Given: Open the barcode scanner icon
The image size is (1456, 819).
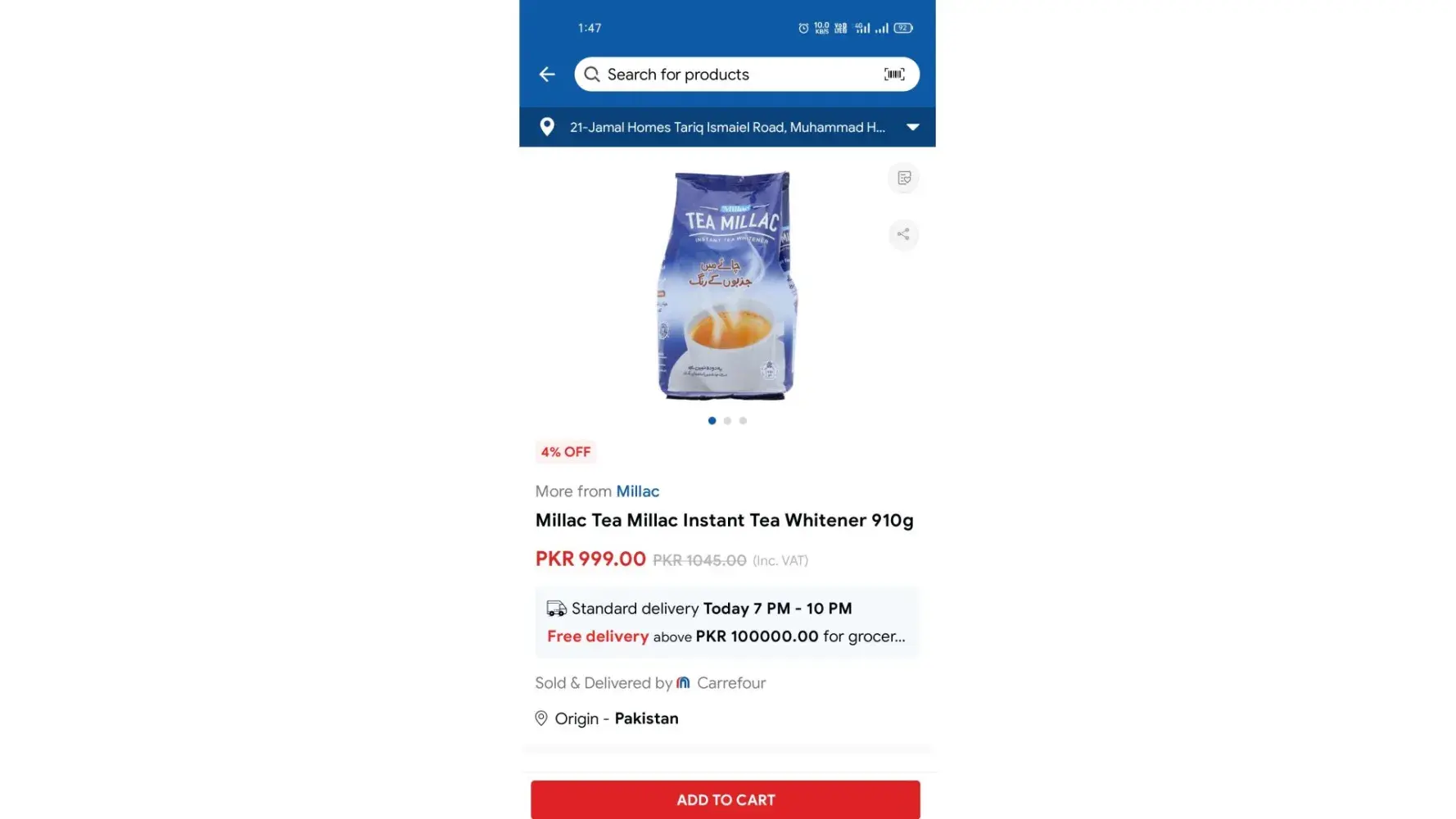Looking at the screenshot, I should 894,75.
